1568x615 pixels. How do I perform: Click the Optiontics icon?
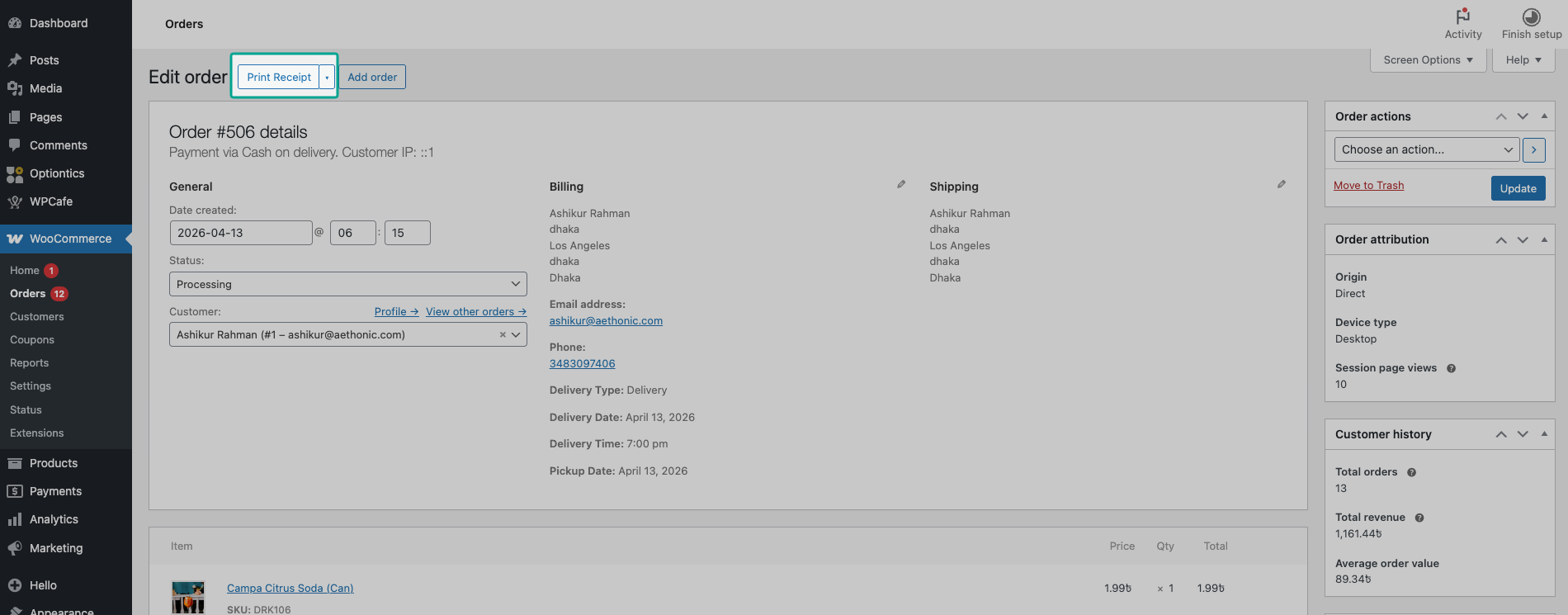point(15,173)
